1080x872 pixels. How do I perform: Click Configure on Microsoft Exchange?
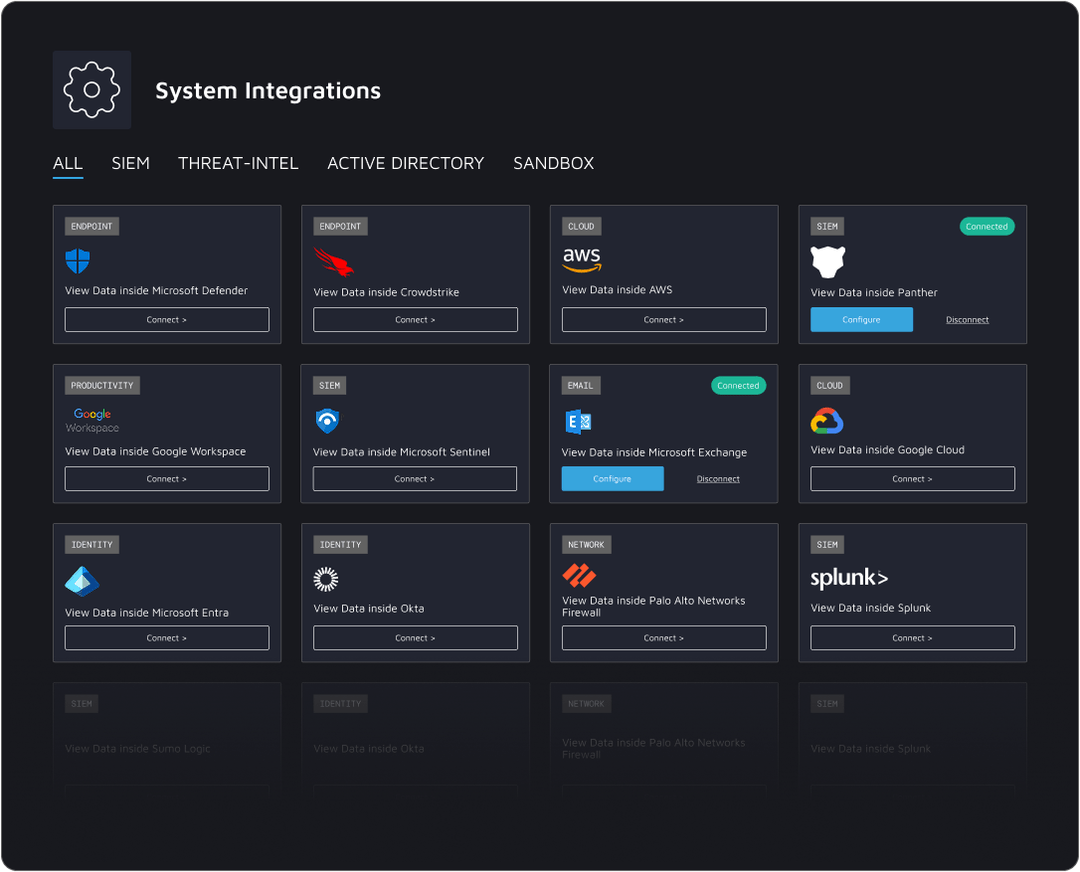point(612,478)
